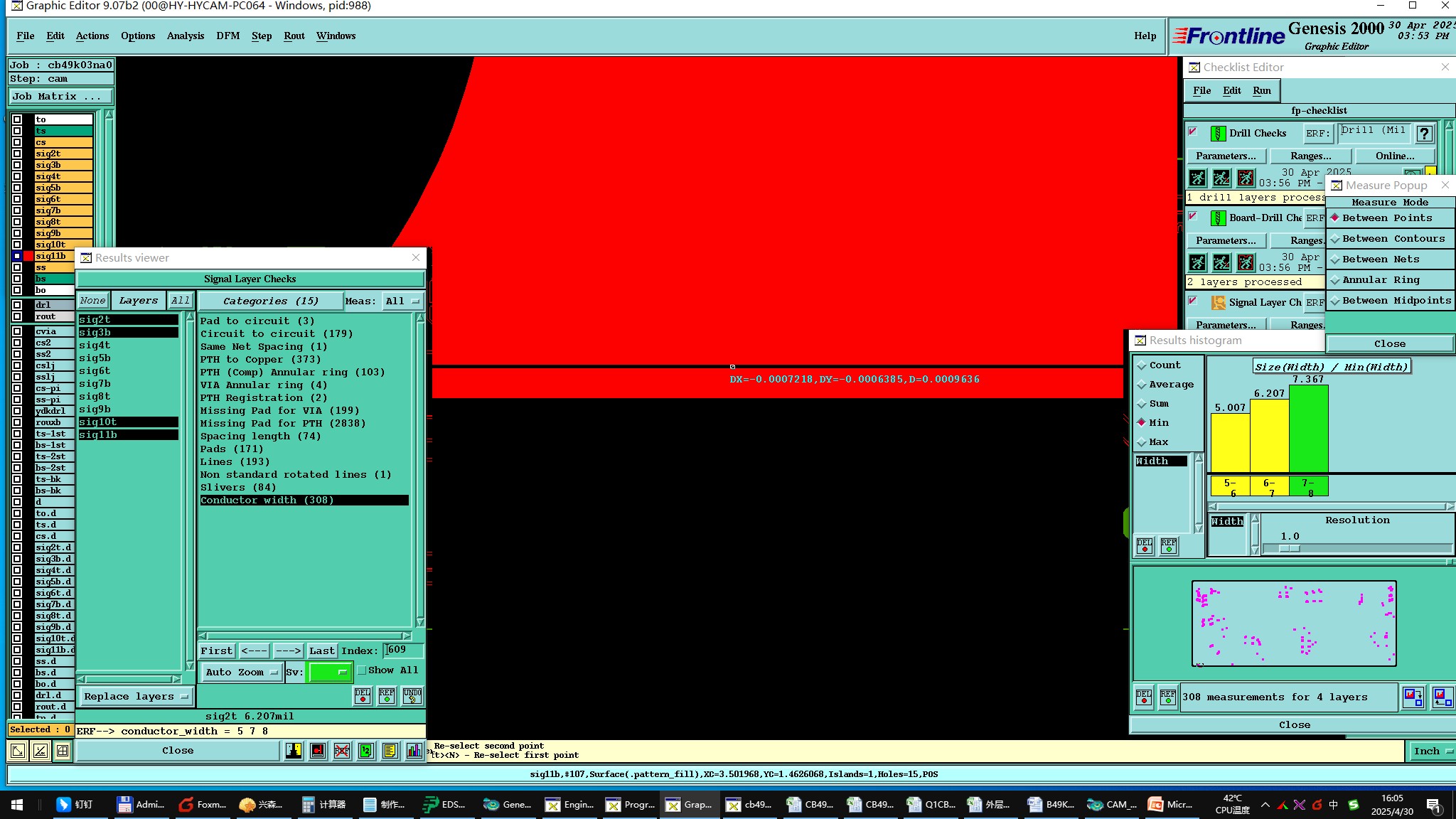Click the histogram import-from-layer icon
This screenshot has width=1456, height=819.
coord(1442,697)
